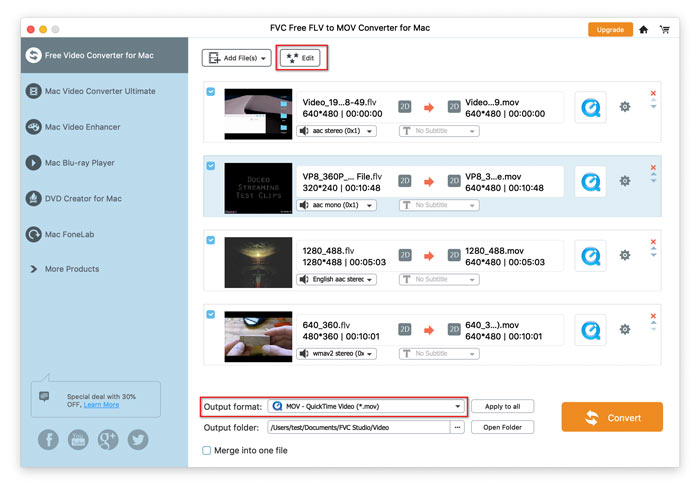Select thumbnail of 1280_488.flv
The height and width of the screenshot is (491, 700).
[x=258, y=262]
